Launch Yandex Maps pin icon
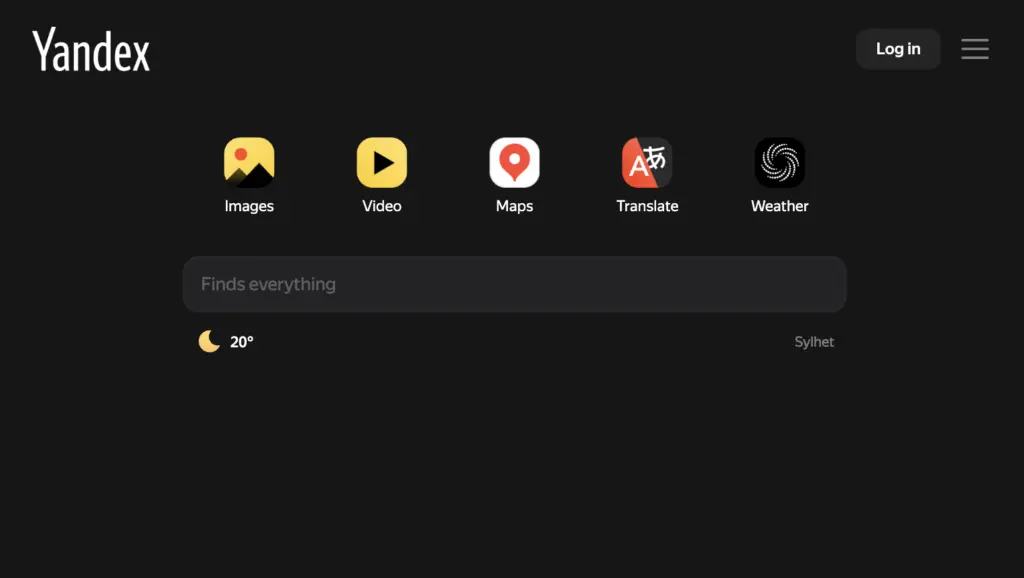Screen dimensions: 1024x578 pyautogui.click(x=515, y=162)
